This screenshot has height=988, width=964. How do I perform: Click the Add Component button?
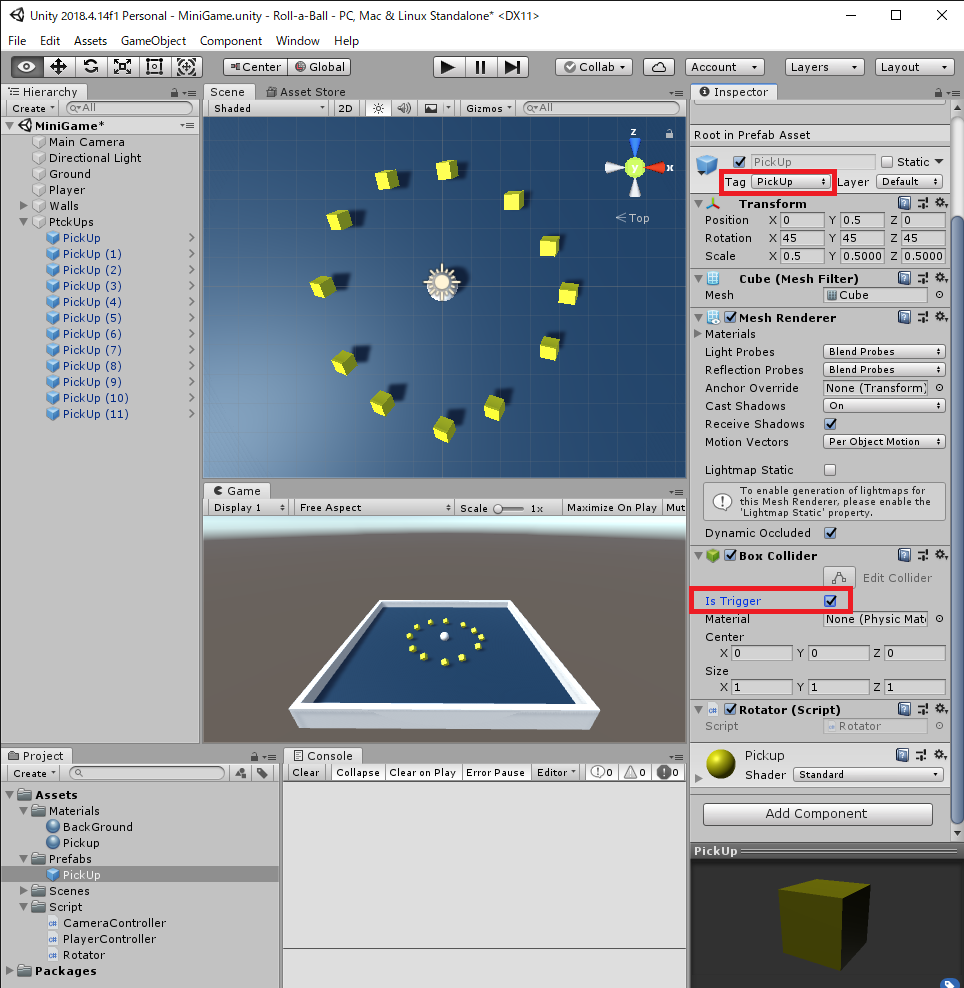(x=818, y=813)
